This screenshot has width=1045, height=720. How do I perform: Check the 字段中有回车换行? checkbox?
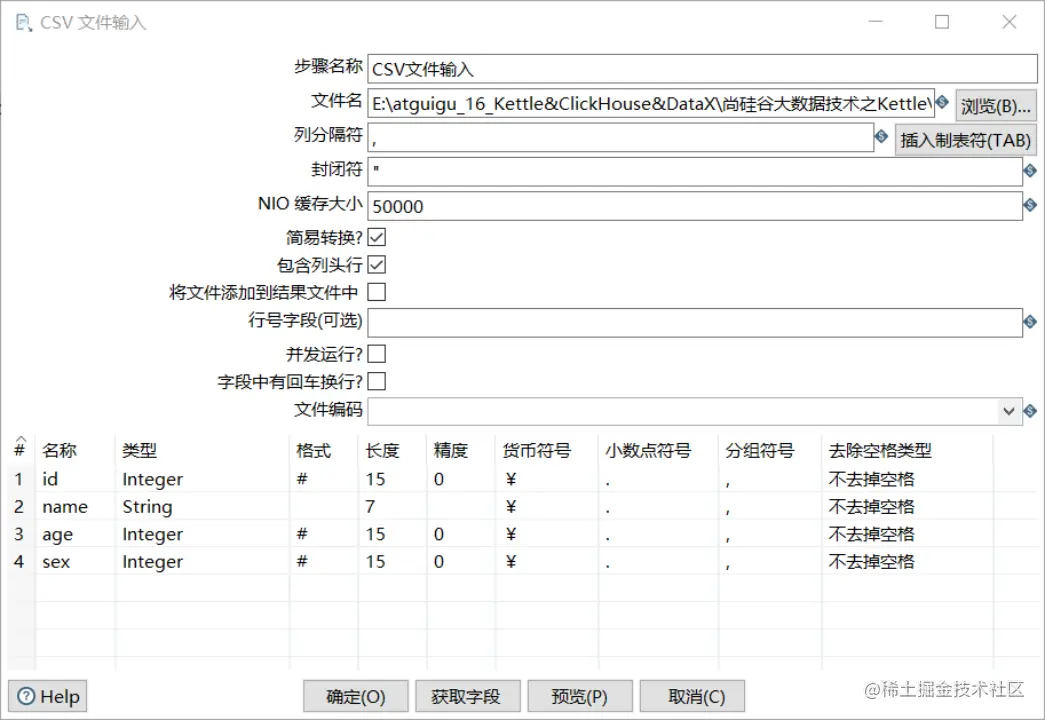pos(377,381)
